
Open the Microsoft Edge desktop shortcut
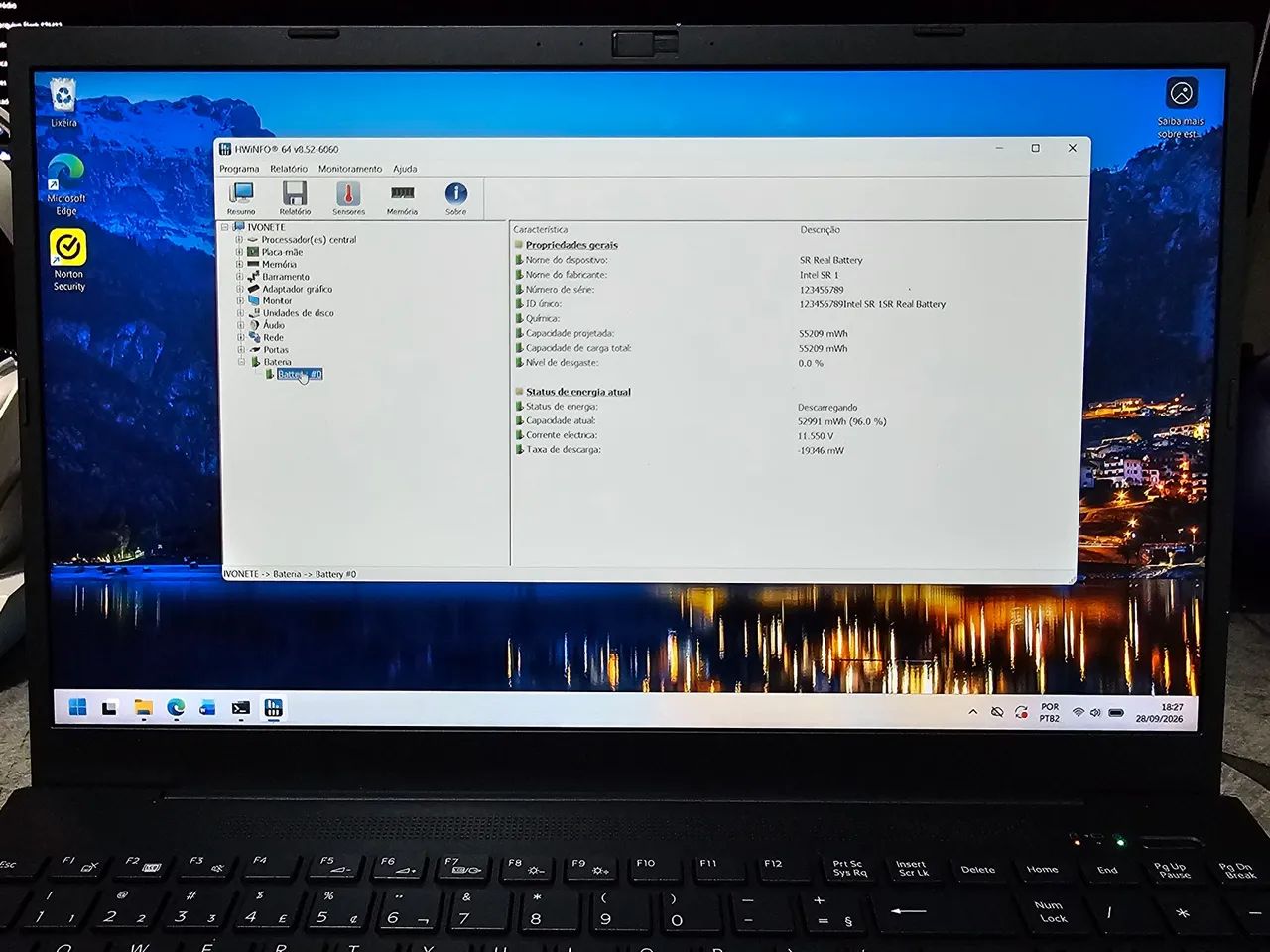(66, 184)
